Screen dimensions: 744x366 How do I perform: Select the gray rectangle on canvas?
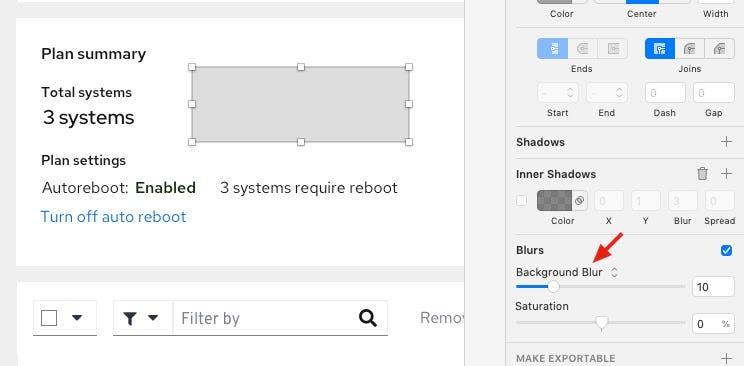tap(300, 104)
